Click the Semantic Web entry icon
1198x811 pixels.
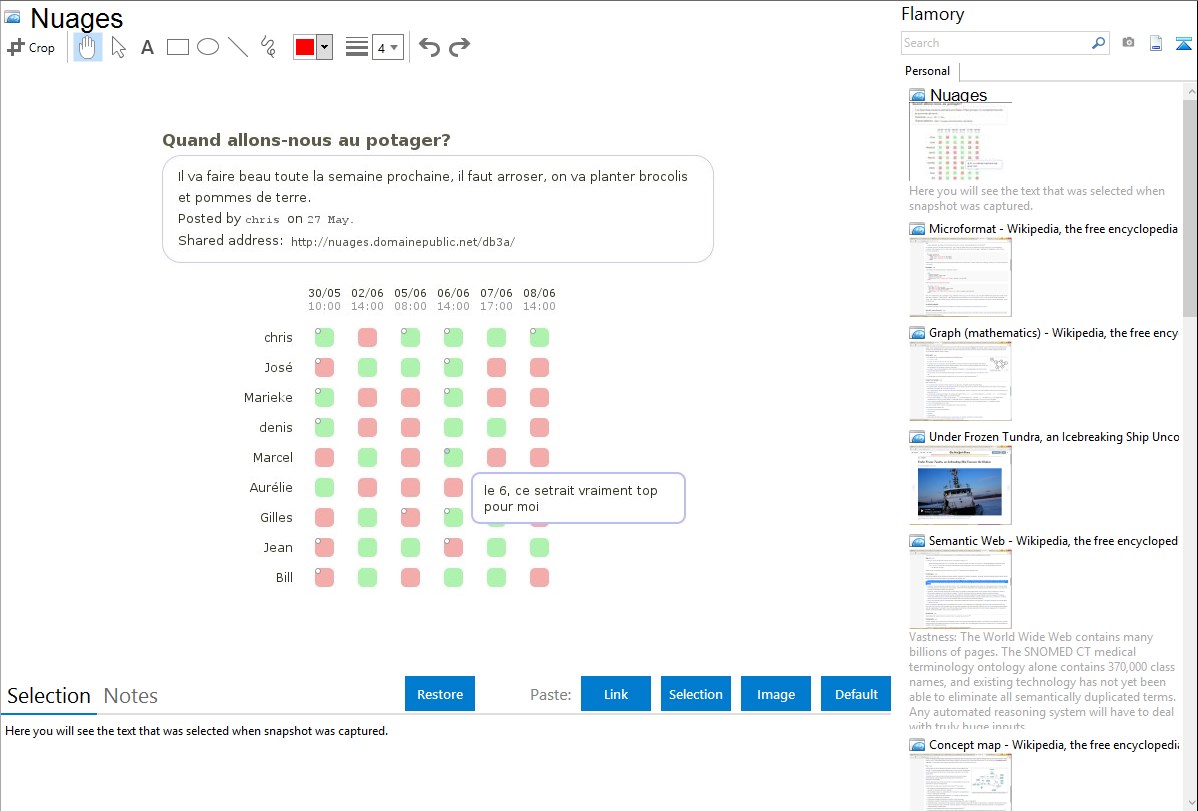[918, 541]
